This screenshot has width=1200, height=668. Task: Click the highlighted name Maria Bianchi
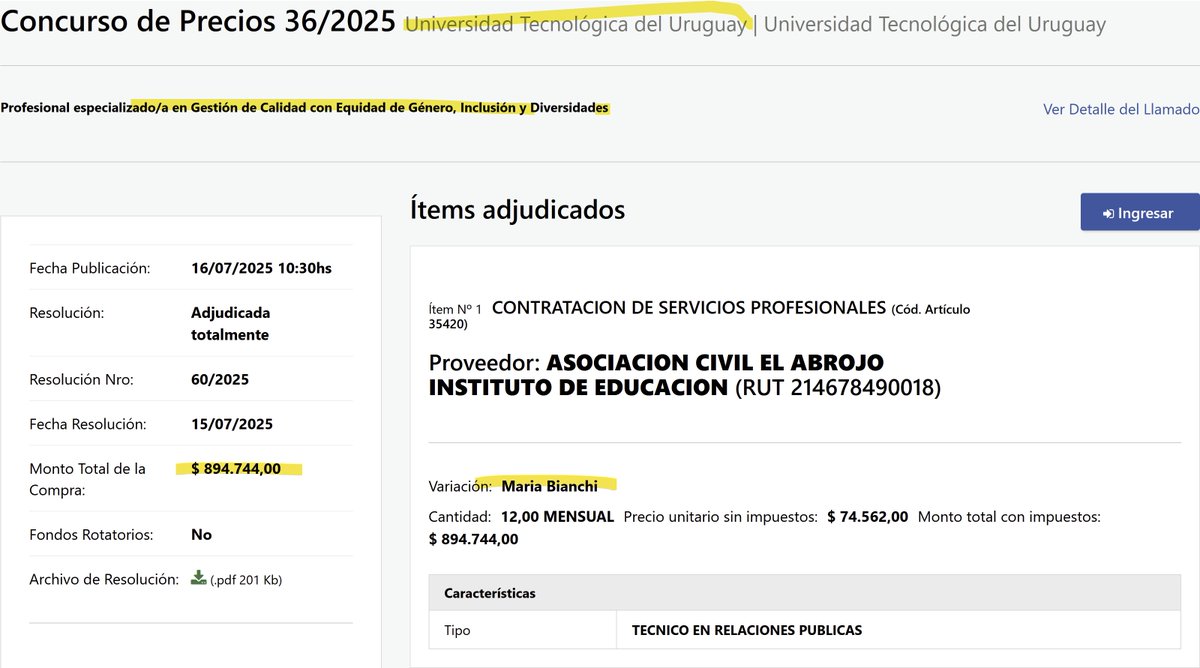[550, 485]
